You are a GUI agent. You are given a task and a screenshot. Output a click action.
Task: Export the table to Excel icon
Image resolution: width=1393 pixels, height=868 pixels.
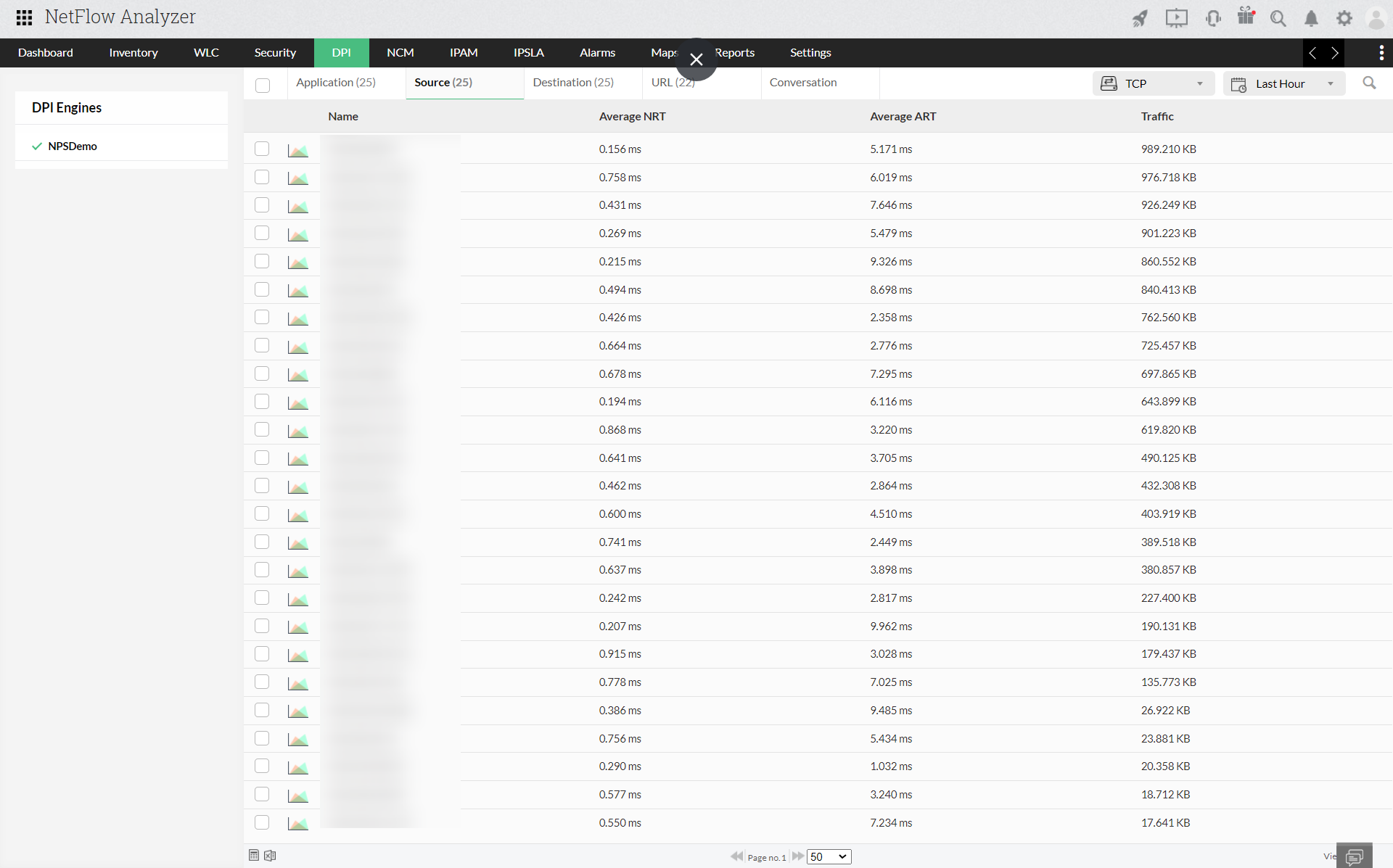coord(270,856)
